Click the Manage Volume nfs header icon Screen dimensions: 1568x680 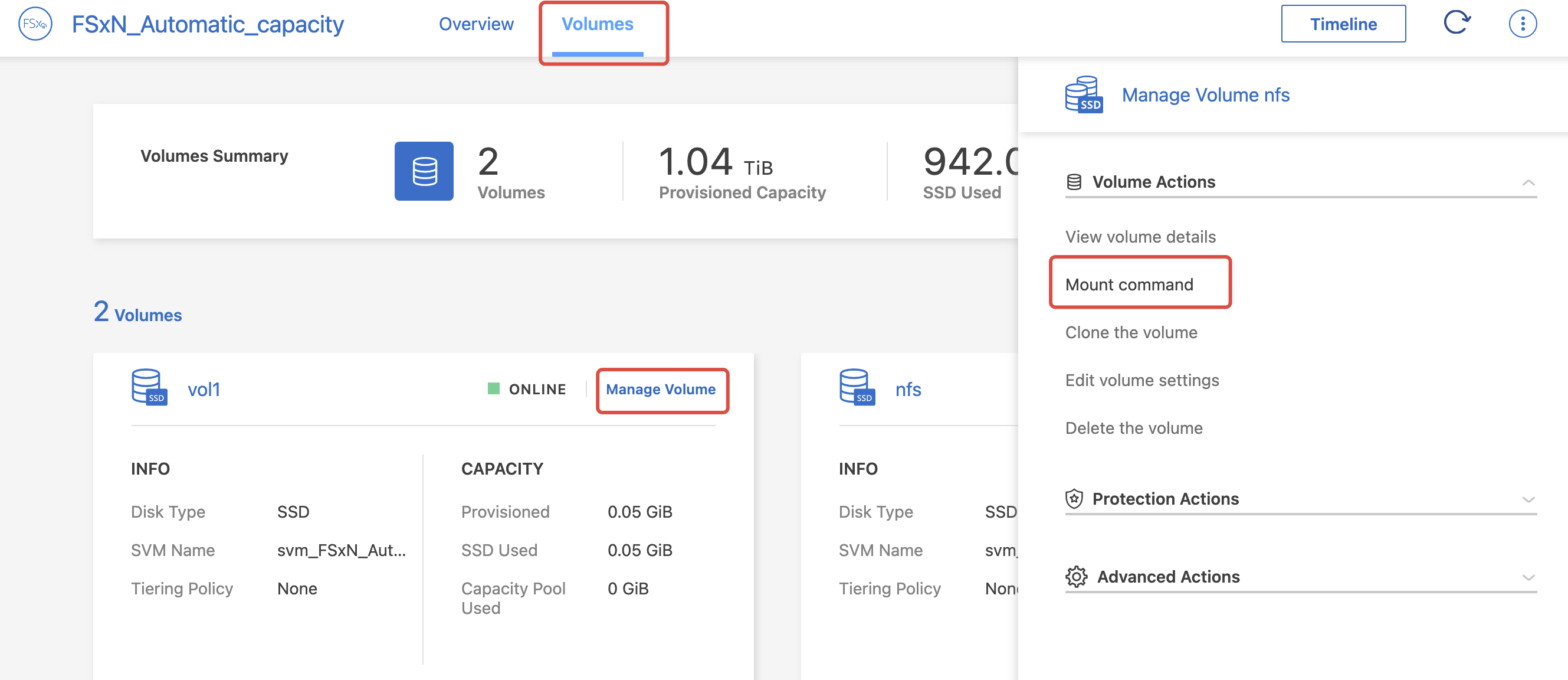pos(1084,95)
